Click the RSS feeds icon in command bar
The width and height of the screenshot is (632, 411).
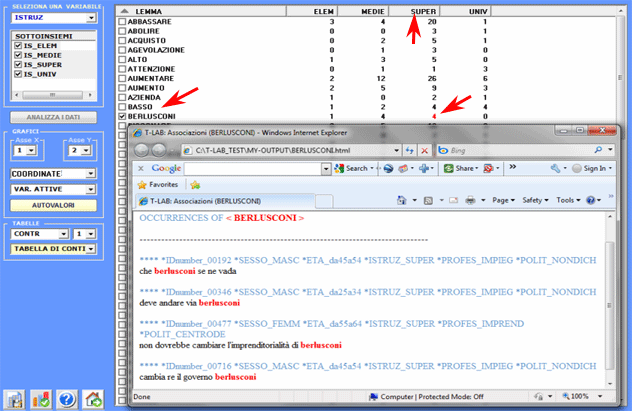[428, 200]
